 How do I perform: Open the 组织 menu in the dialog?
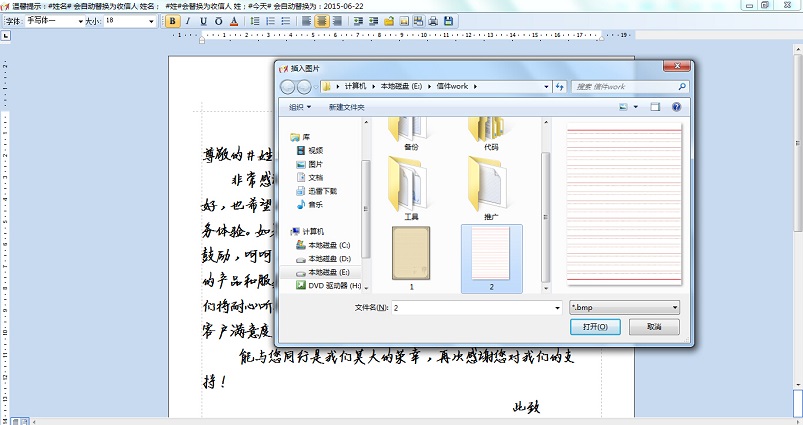pos(300,107)
